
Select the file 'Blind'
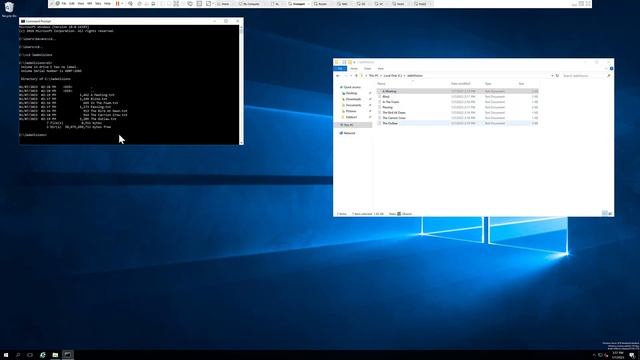click(x=458, y=97)
